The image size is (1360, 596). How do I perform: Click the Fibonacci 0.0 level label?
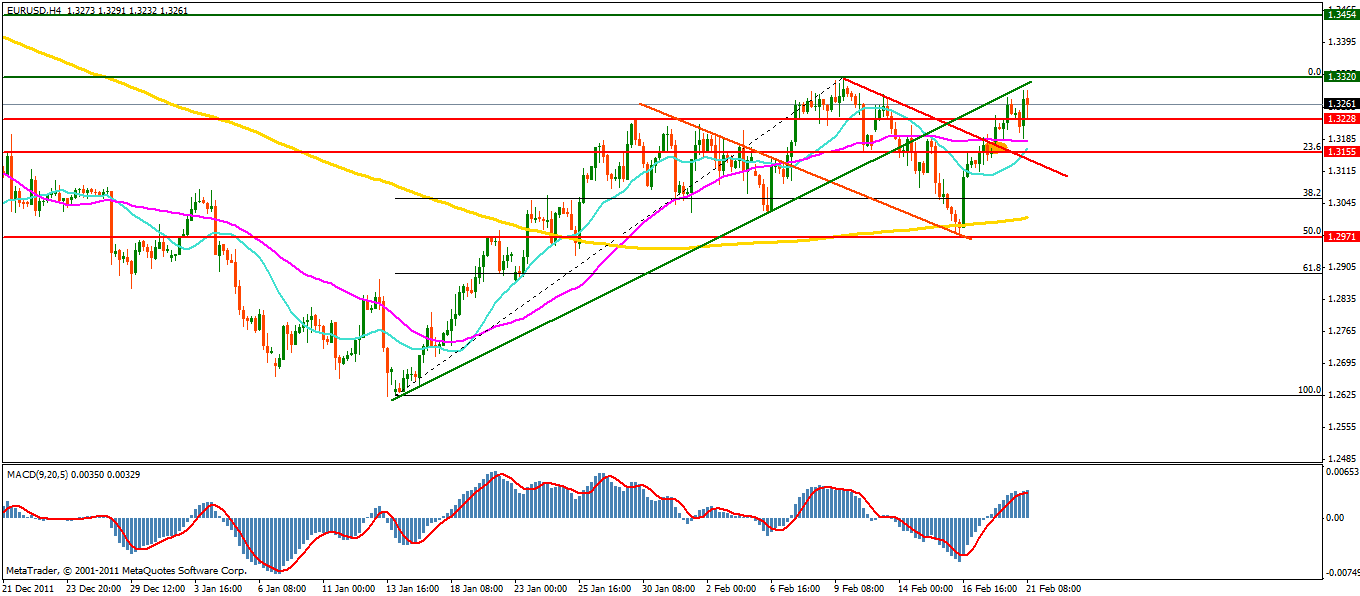click(x=1315, y=72)
